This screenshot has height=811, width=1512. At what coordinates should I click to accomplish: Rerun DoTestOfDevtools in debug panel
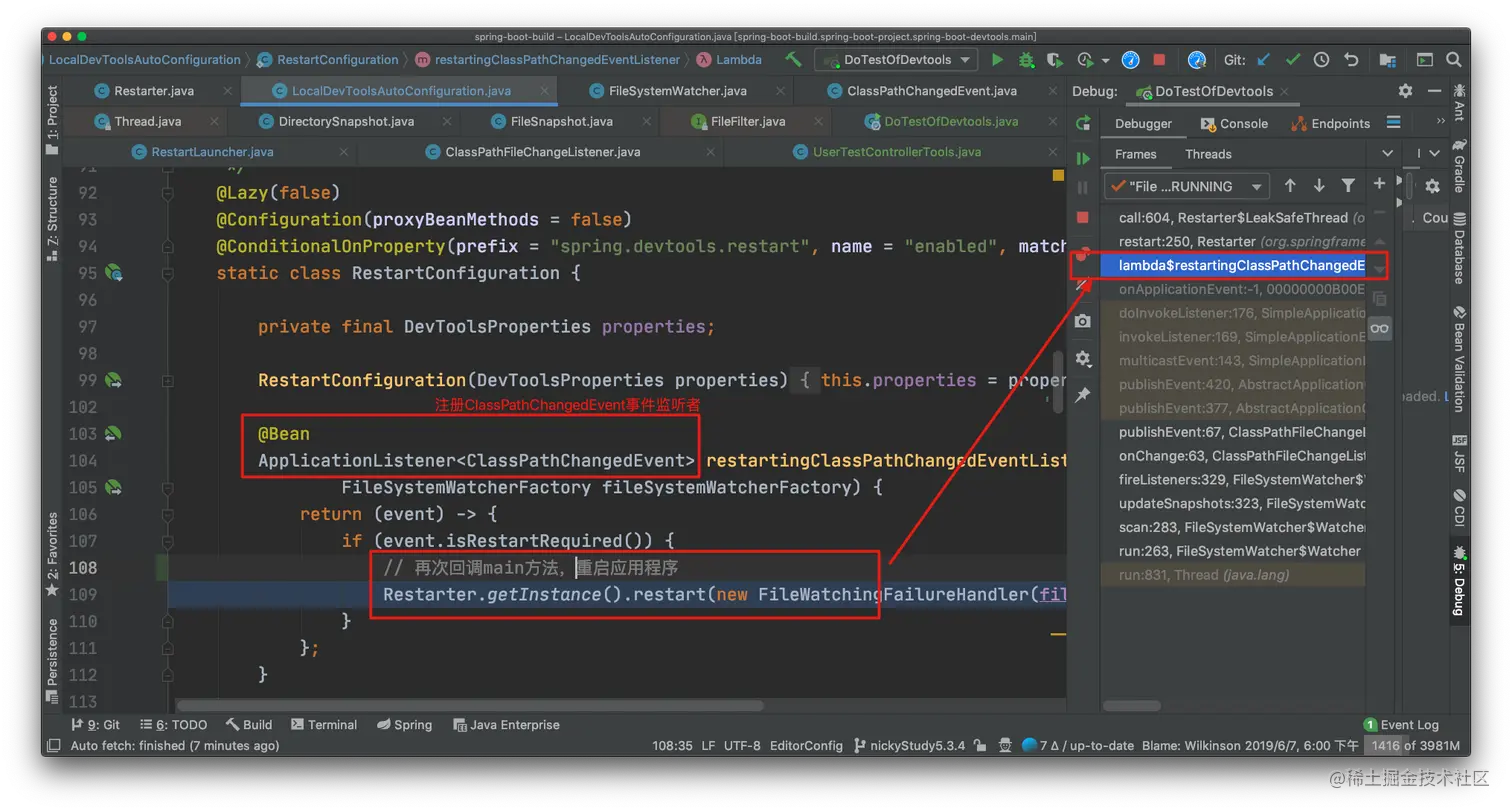pos(1083,123)
